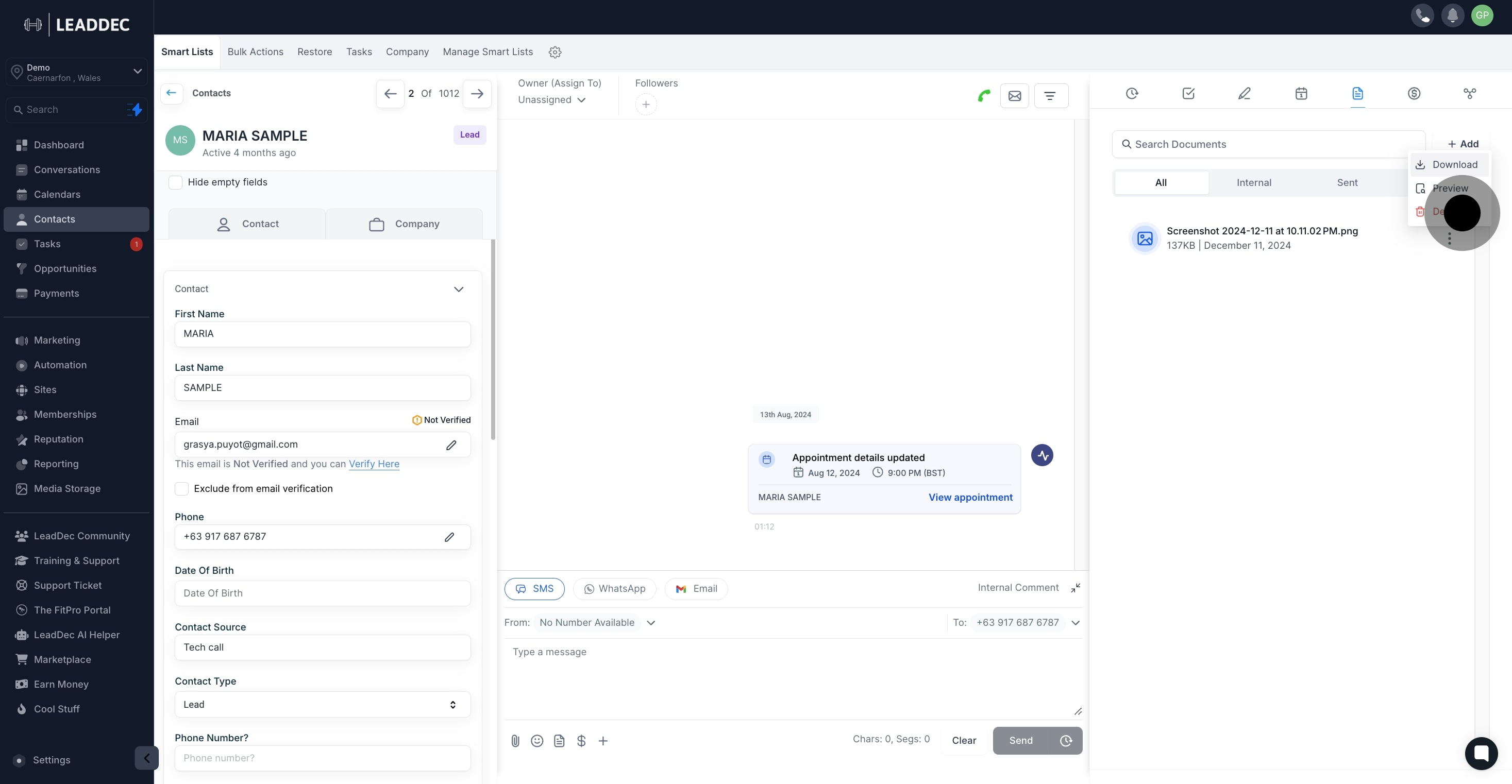Open the Payments dollar icon tab
The image size is (1512, 784).
(x=1414, y=93)
